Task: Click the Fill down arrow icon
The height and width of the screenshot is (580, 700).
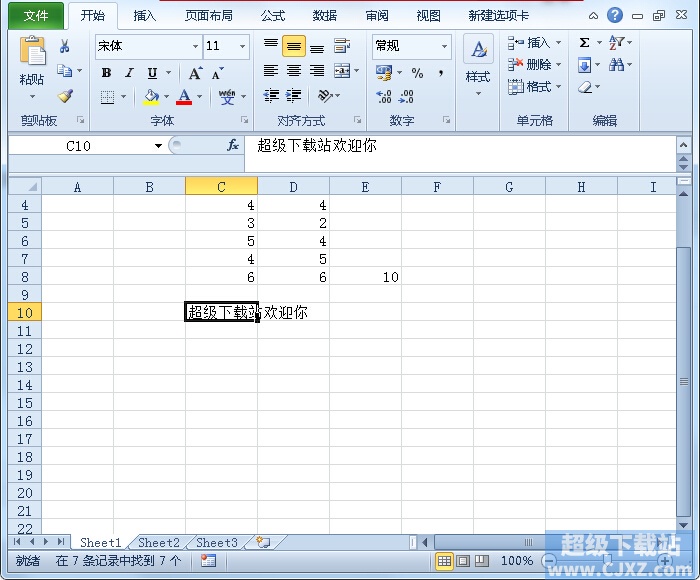Action: click(x=584, y=65)
